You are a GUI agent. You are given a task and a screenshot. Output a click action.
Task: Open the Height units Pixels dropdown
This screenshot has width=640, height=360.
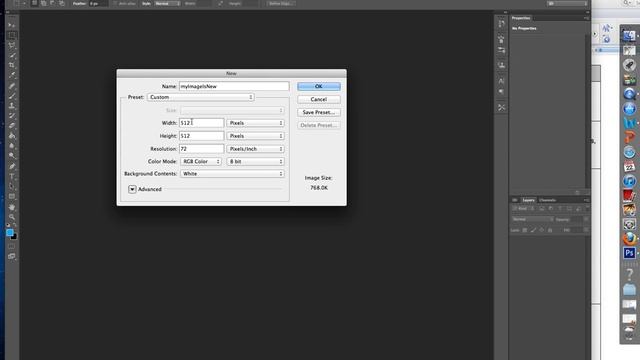[x=256, y=136]
